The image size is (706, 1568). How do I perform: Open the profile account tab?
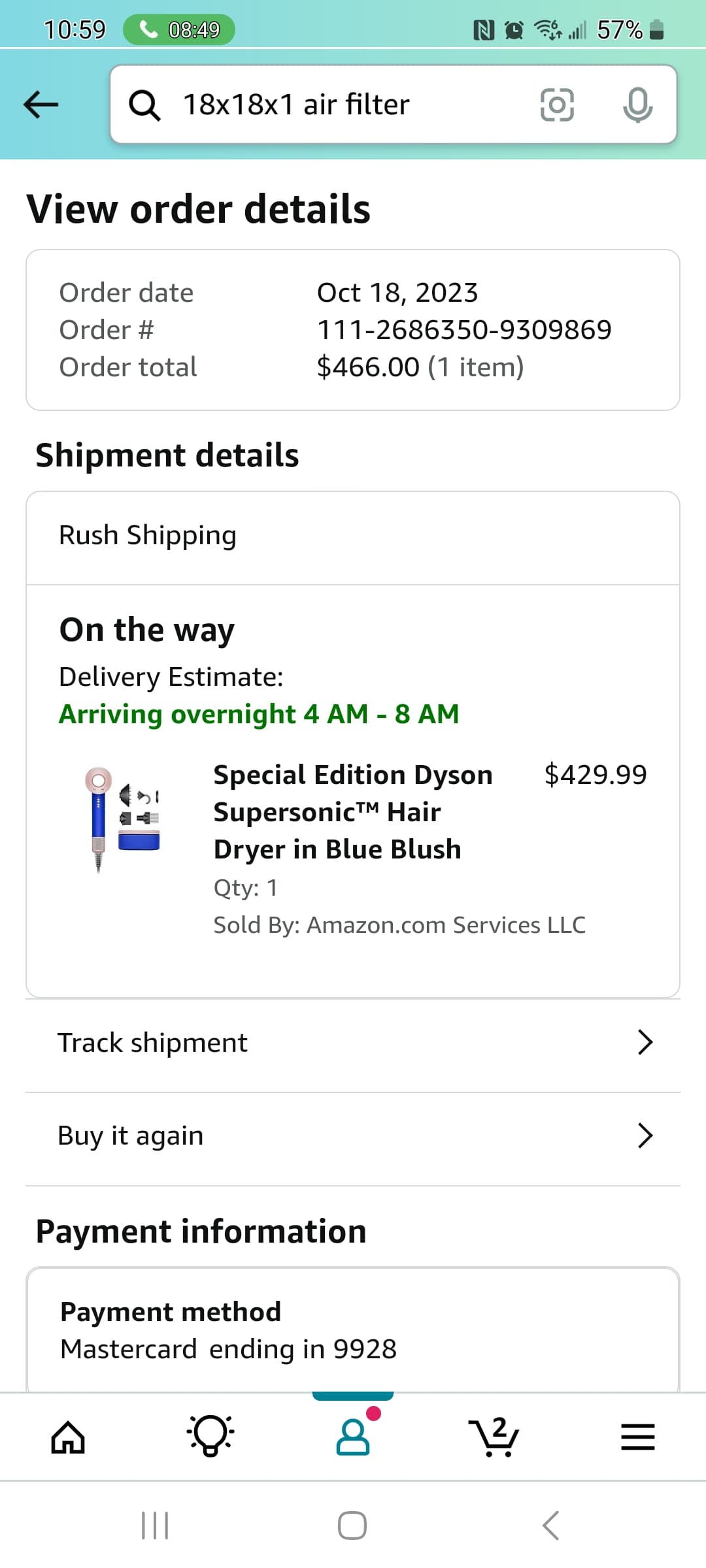click(353, 1436)
